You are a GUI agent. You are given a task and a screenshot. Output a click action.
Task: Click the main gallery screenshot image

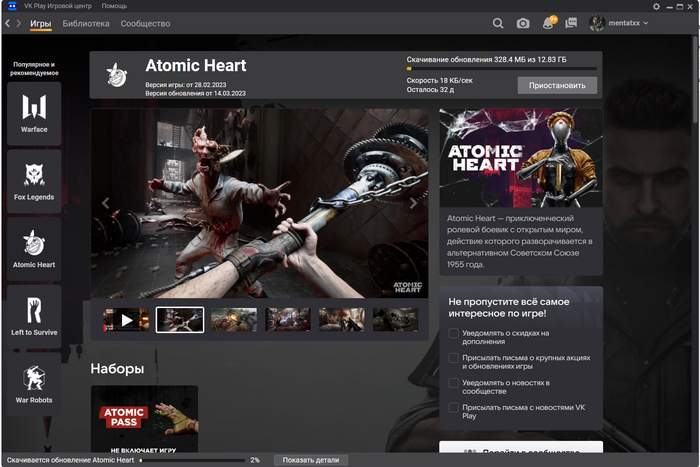[x=259, y=203]
